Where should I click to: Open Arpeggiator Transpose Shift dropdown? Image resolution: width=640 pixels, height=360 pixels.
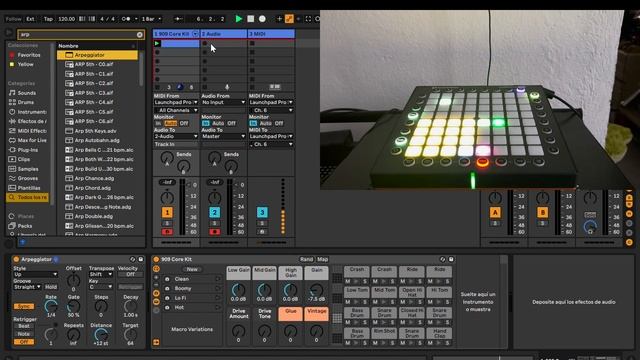(x=101, y=274)
